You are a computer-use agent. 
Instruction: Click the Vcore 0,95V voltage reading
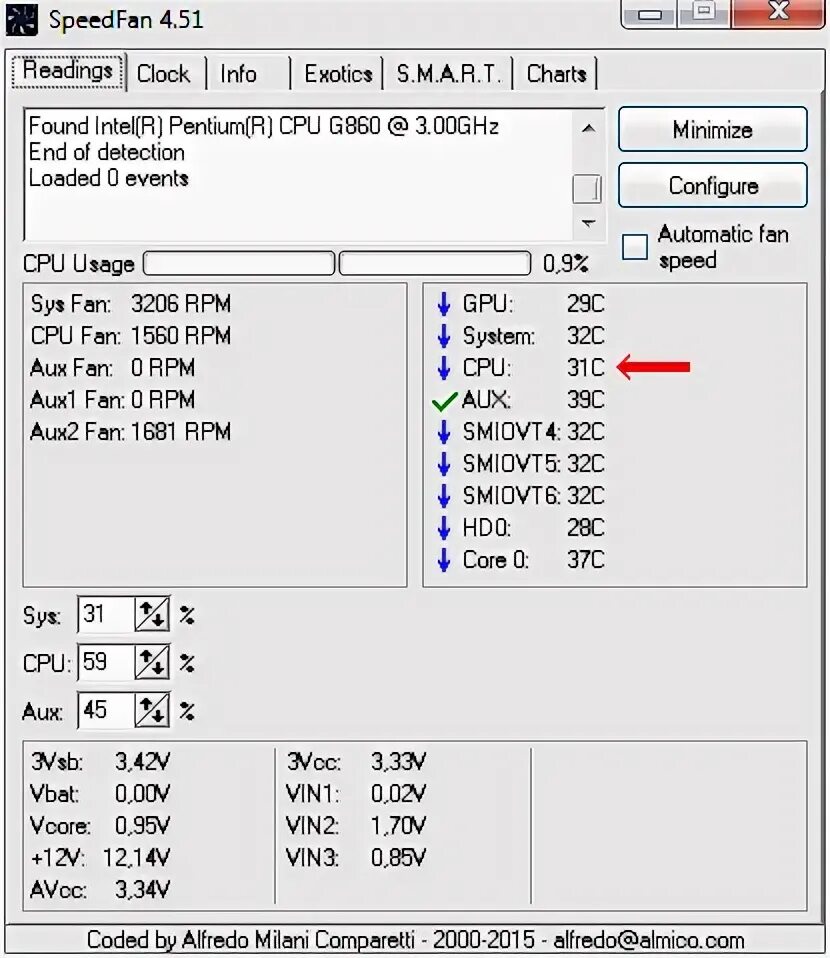coord(100,826)
